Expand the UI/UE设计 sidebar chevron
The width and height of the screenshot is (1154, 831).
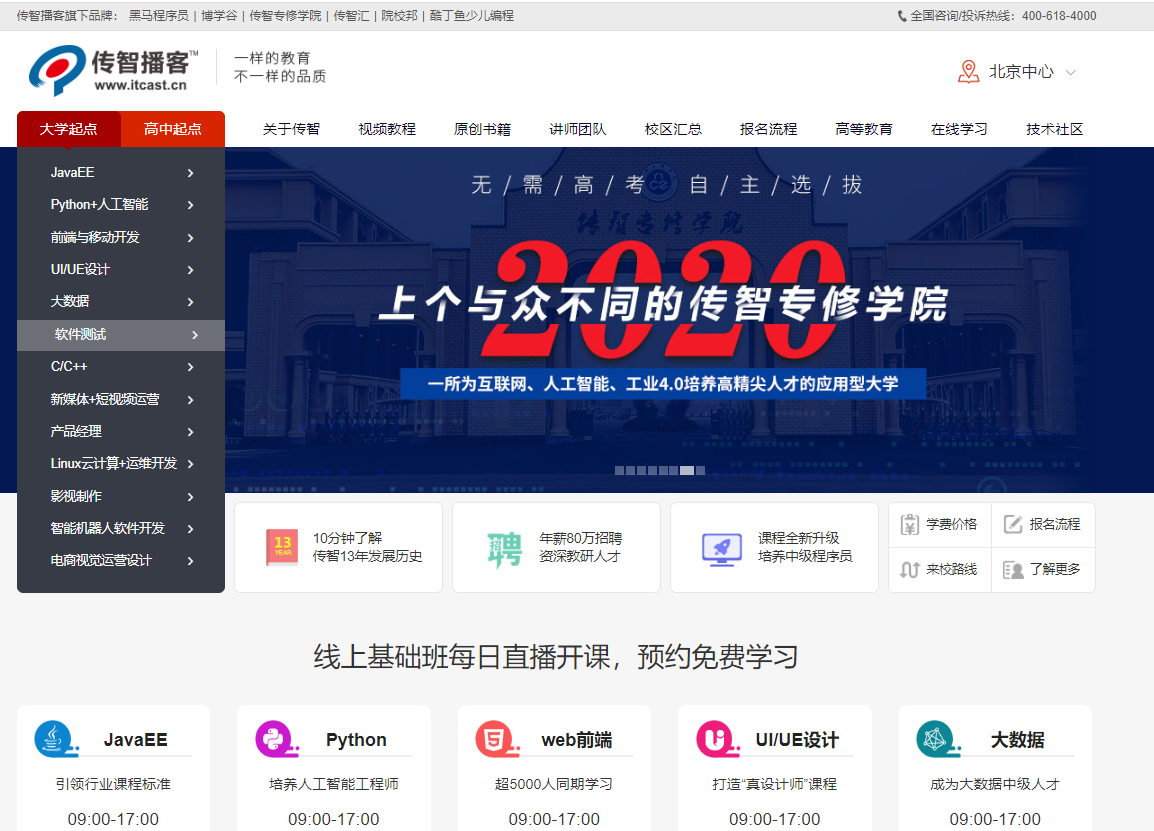(191, 270)
